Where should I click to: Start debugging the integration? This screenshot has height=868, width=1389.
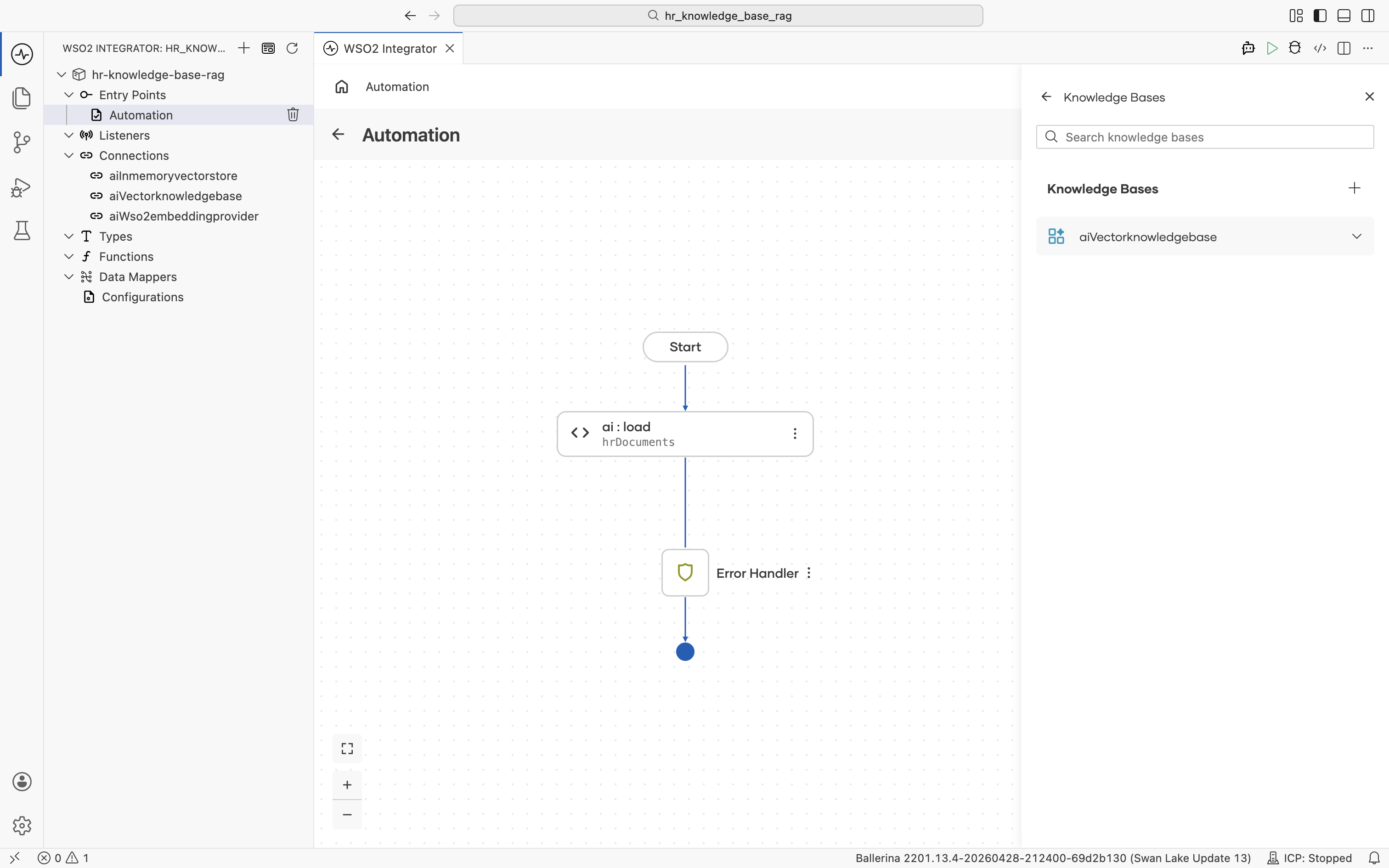pos(1295,48)
